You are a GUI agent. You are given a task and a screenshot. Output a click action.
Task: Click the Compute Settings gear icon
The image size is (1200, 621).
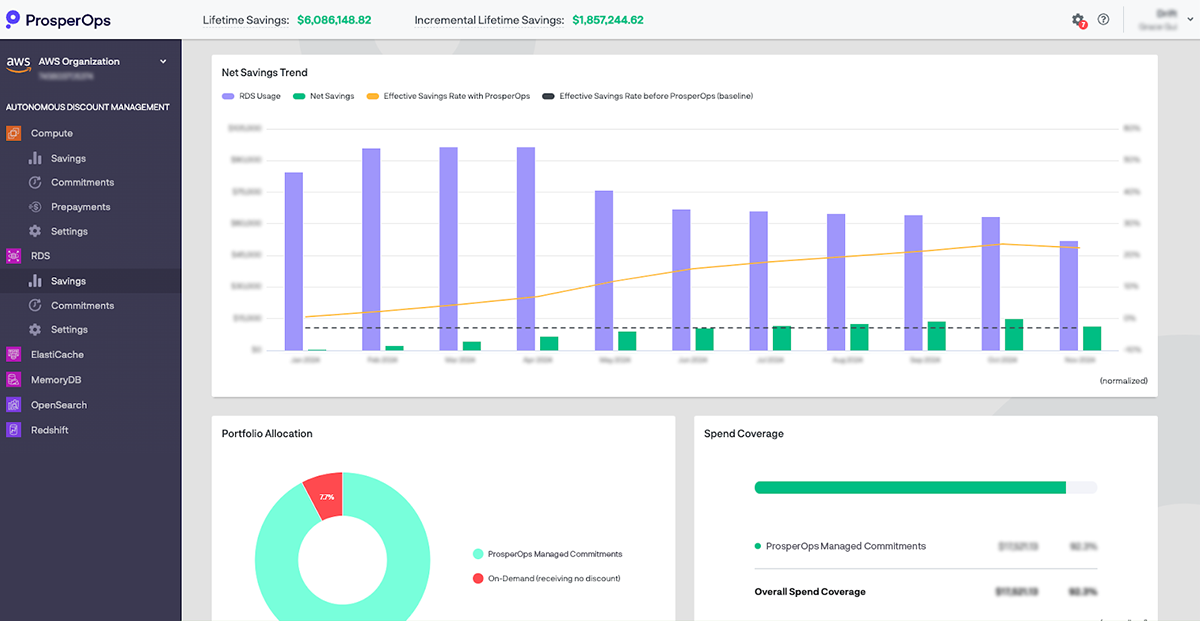coord(35,231)
